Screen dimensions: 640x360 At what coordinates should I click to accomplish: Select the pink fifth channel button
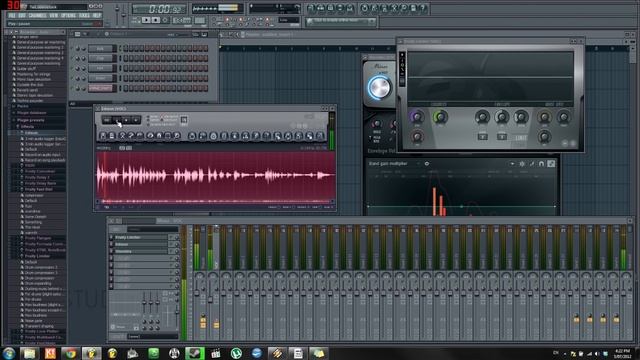coord(100,88)
